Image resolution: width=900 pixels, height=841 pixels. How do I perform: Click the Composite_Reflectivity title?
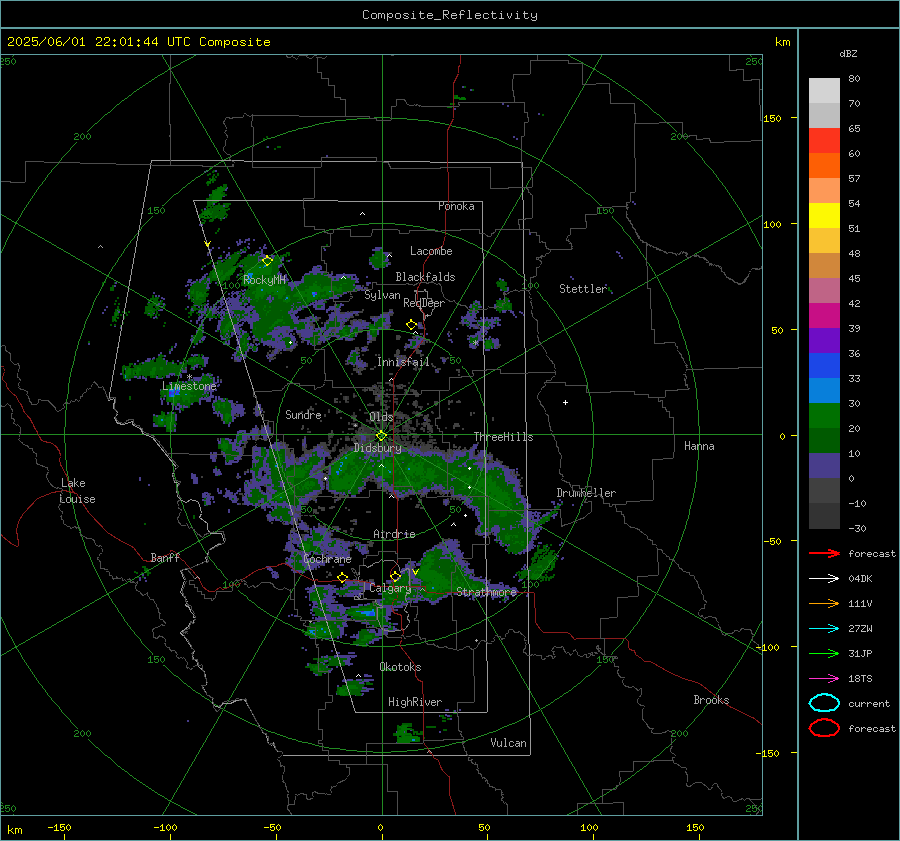[450, 15]
